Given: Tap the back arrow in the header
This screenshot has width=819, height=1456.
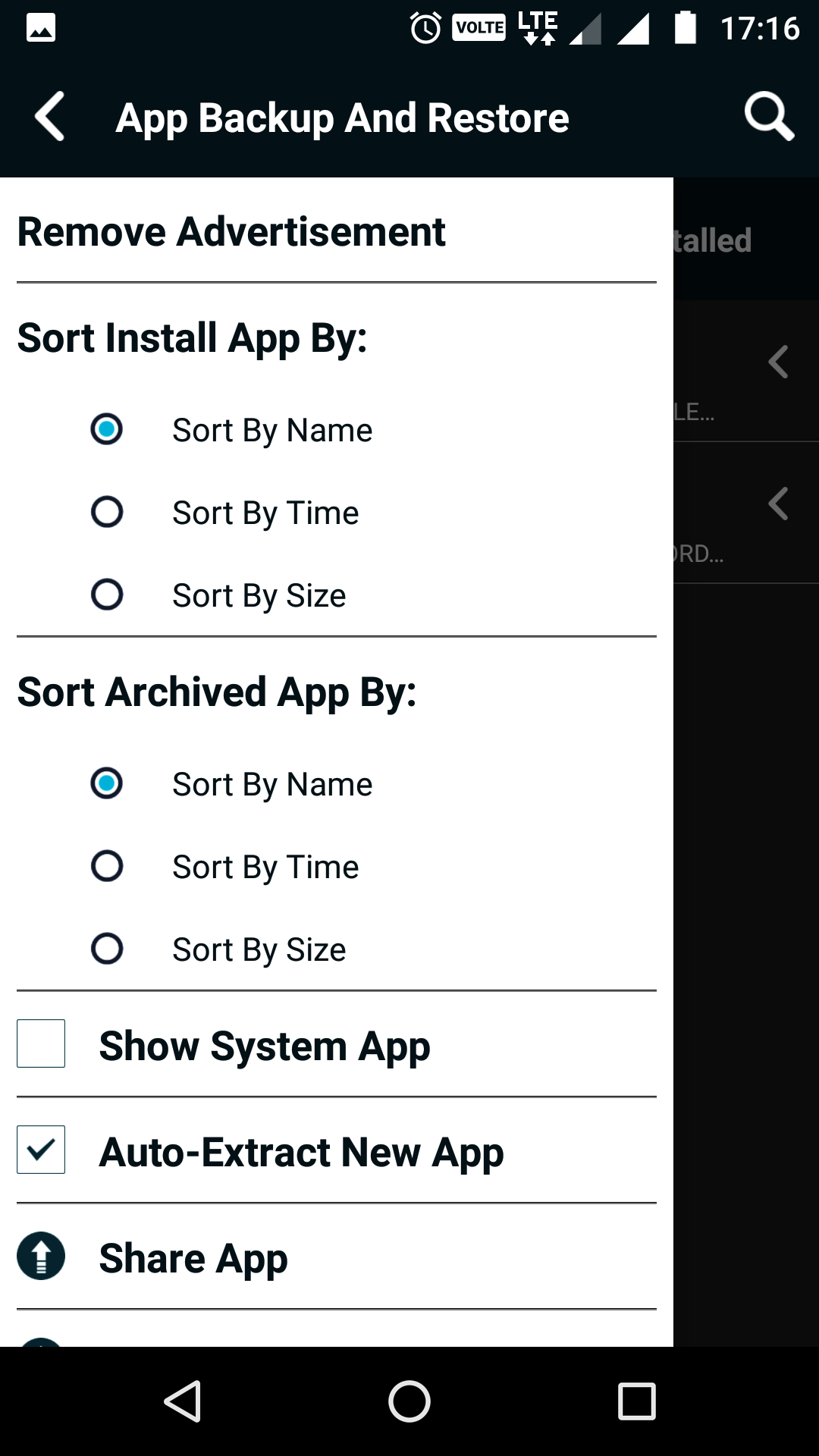Looking at the screenshot, I should [50, 118].
